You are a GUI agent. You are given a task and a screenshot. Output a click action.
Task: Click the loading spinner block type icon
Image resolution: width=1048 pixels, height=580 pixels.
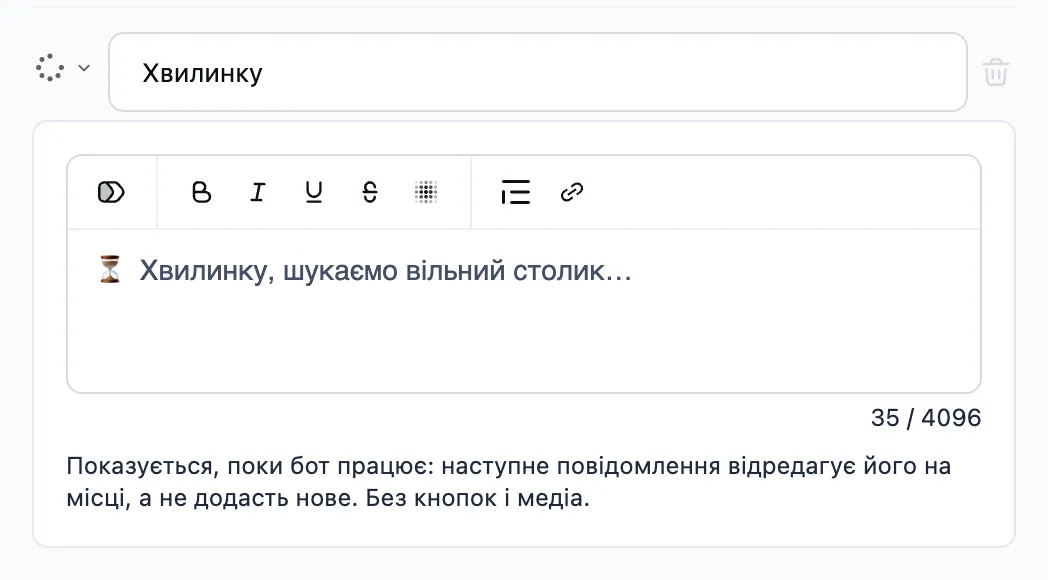50,68
